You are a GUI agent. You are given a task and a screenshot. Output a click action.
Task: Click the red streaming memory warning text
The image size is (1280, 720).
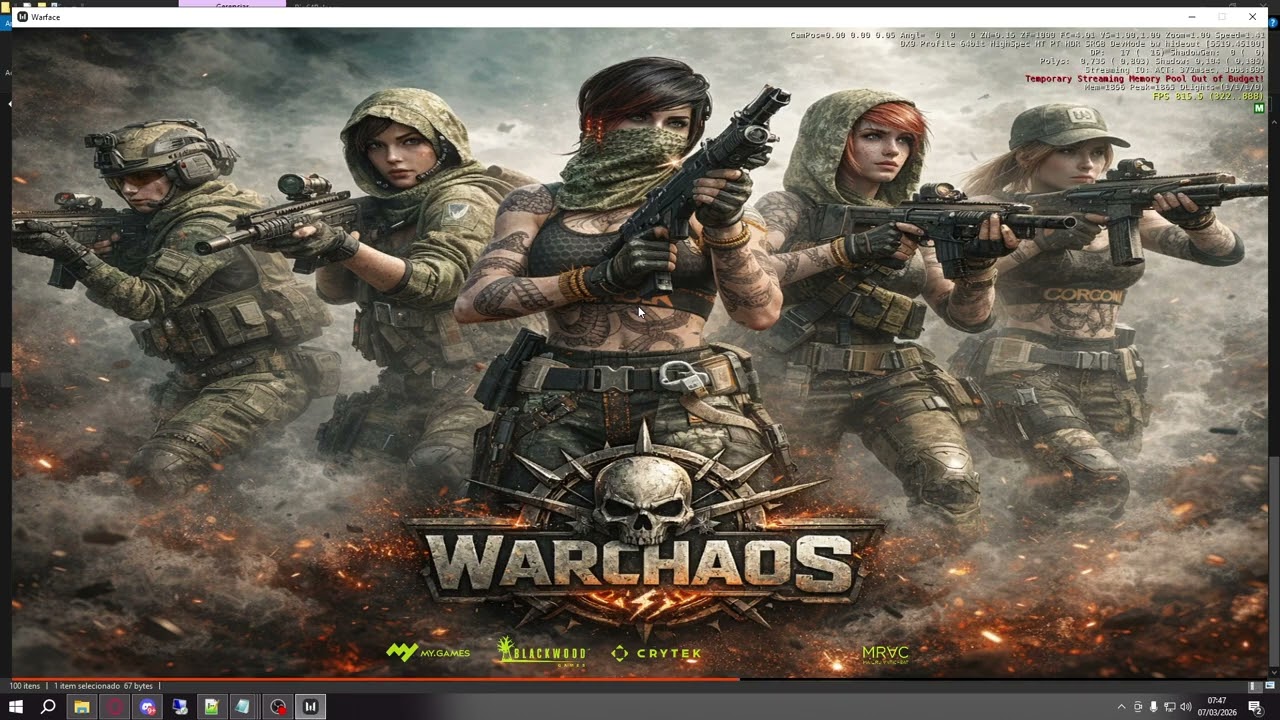[1144, 78]
